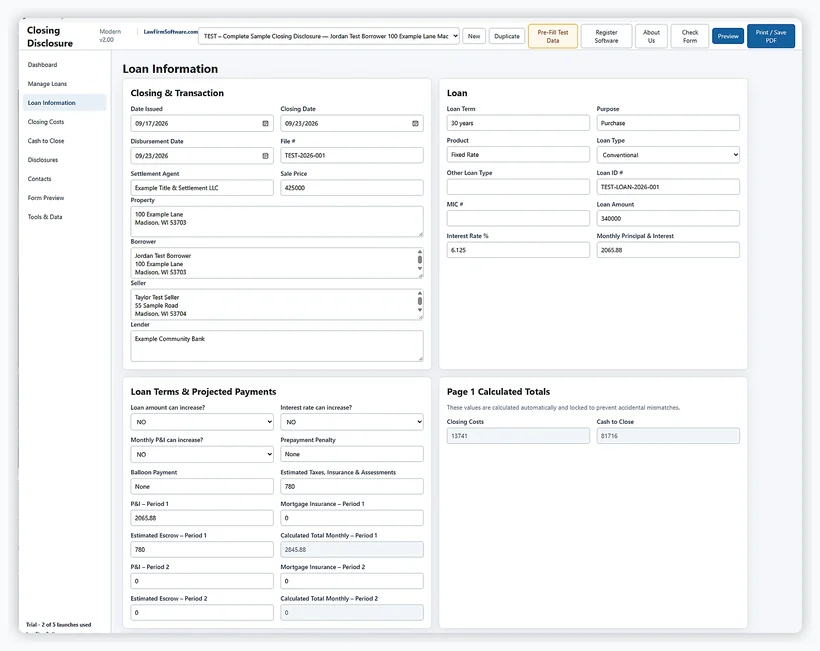The width and height of the screenshot is (820, 651).
Task: Click the P&I – Period 2 field
Action: click(x=202, y=581)
